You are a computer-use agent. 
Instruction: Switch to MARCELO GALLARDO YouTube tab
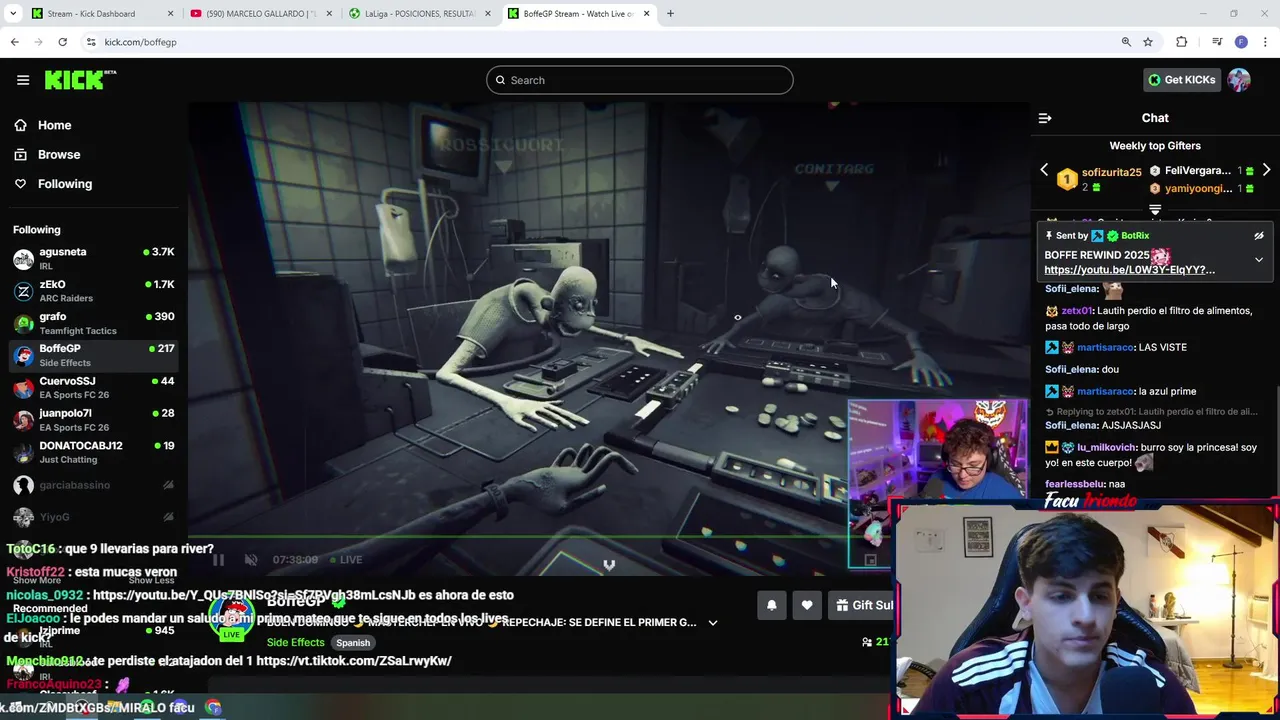(260, 14)
